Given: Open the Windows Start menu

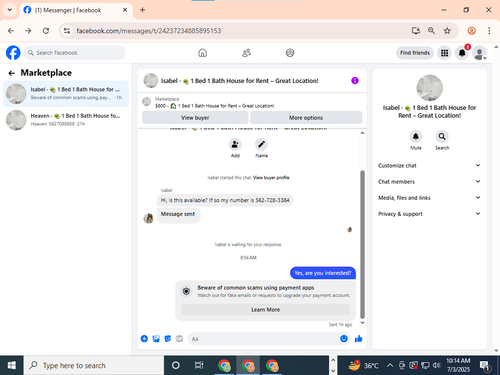Looking at the screenshot, I should (x=12, y=365).
